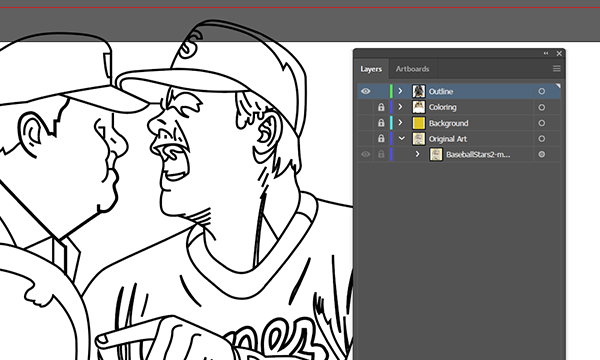Expand the BaseballStars2 sublayer
The width and height of the screenshot is (600, 360).
pyautogui.click(x=417, y=154)
